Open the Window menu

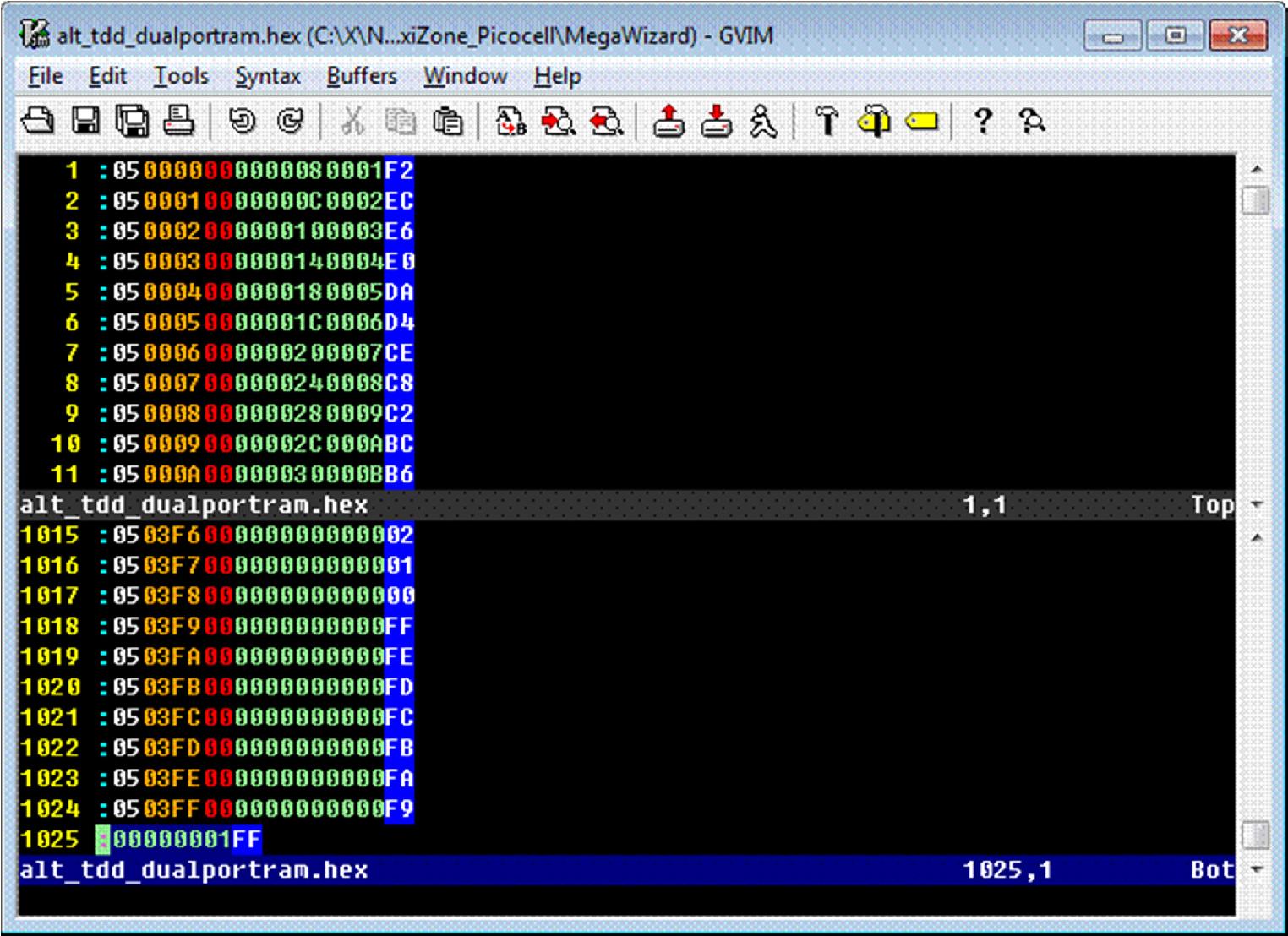click(x=464, y=76)
